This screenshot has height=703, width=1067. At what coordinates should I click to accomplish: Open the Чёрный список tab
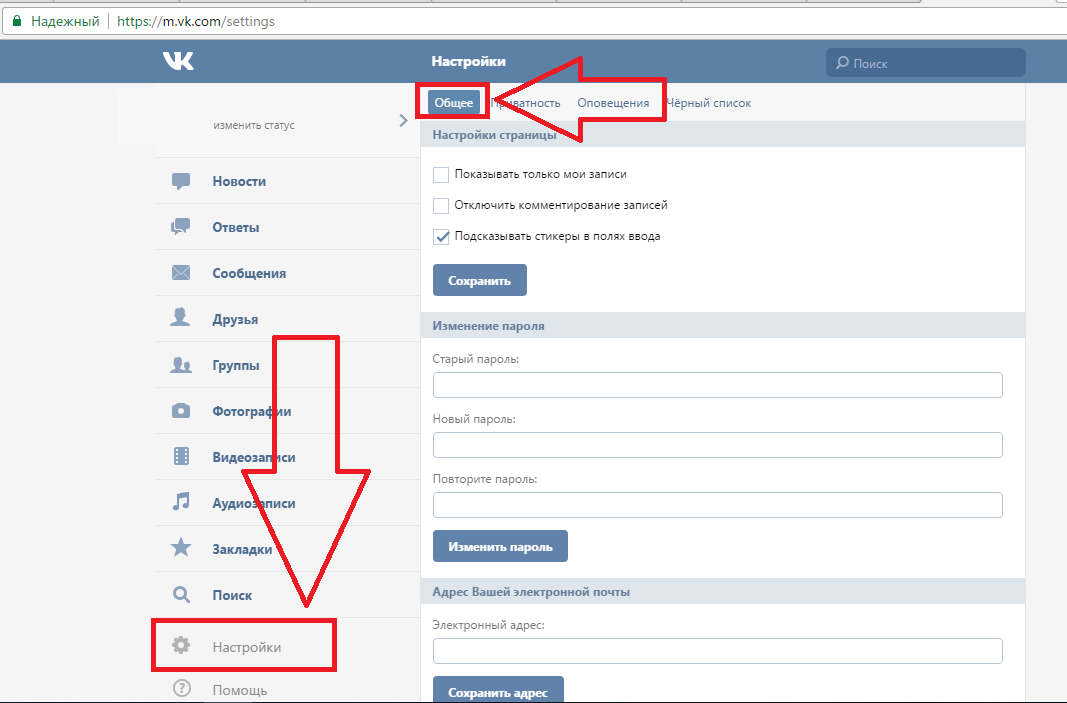[708, 103]
